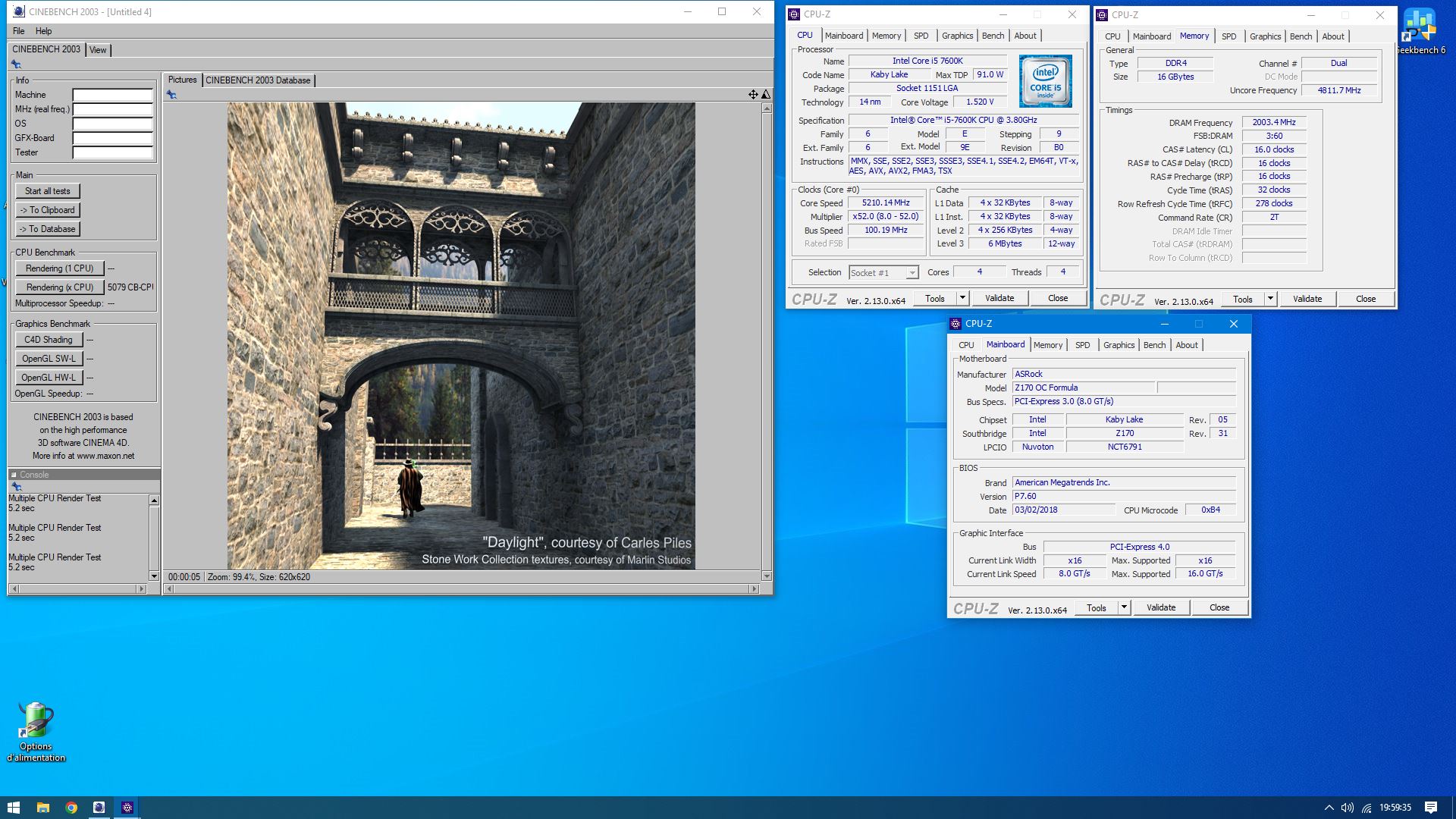Click the pin icon in the Console panel
The height and width of the screenshot is (819, 1456).
(x=17, y=487)
